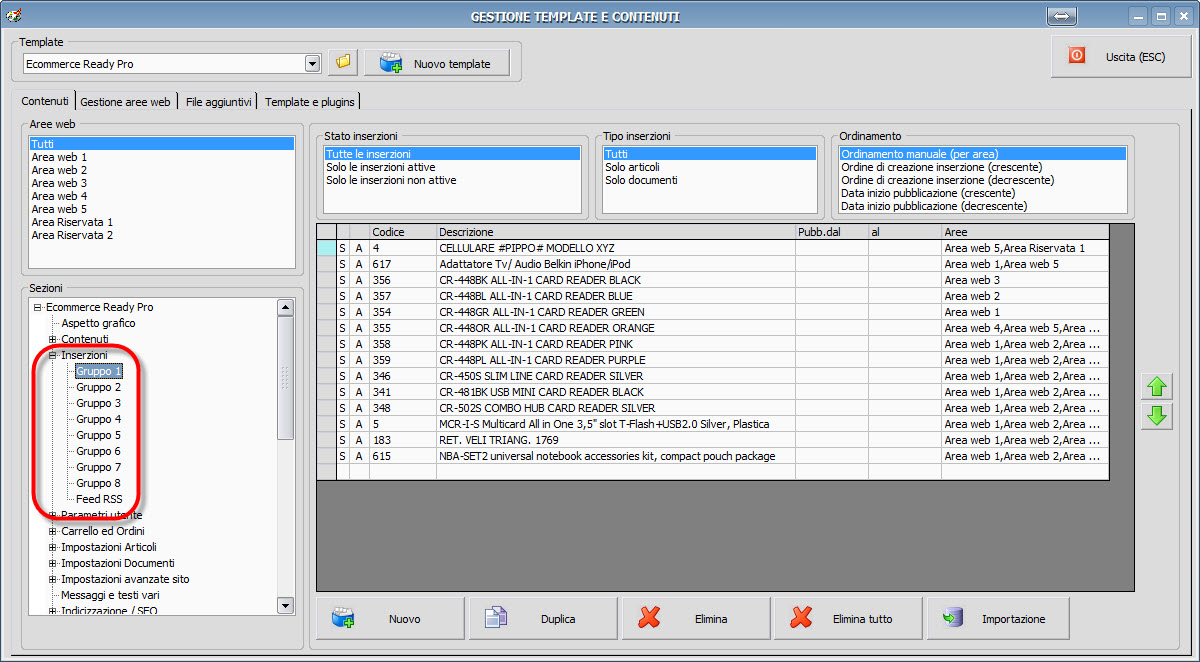Select Ordine di creazione inserzione (crescente)
This screenshot has height=662, width=1200.
coord(983,167)
